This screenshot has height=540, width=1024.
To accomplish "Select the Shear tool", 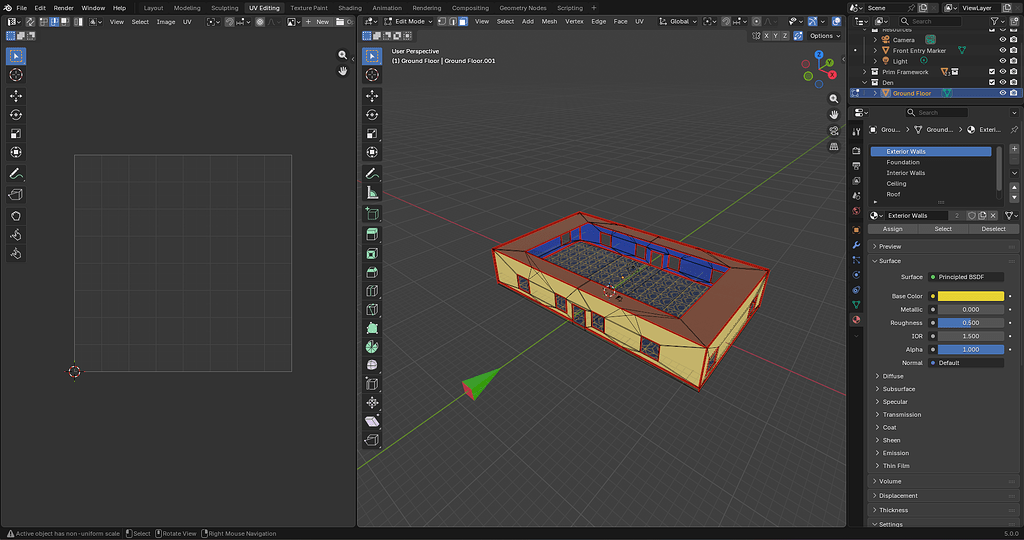I will [x=372, y=421].
